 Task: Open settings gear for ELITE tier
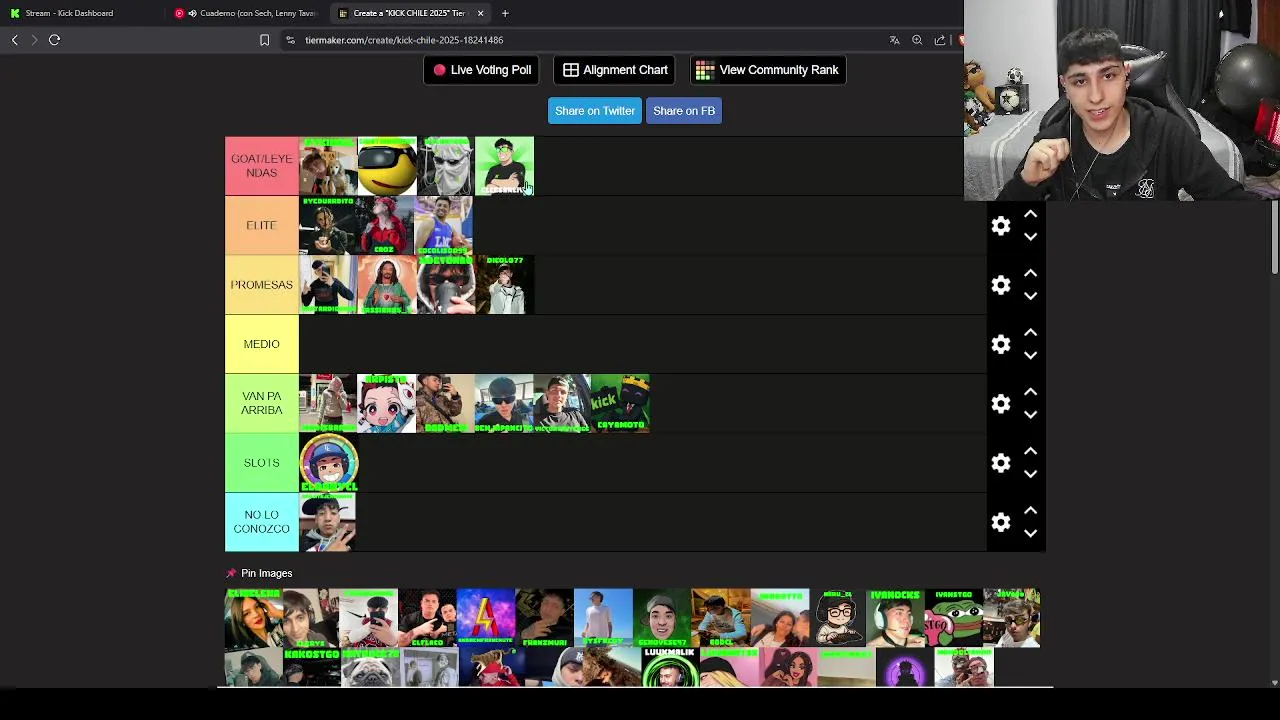(1001, 226)
